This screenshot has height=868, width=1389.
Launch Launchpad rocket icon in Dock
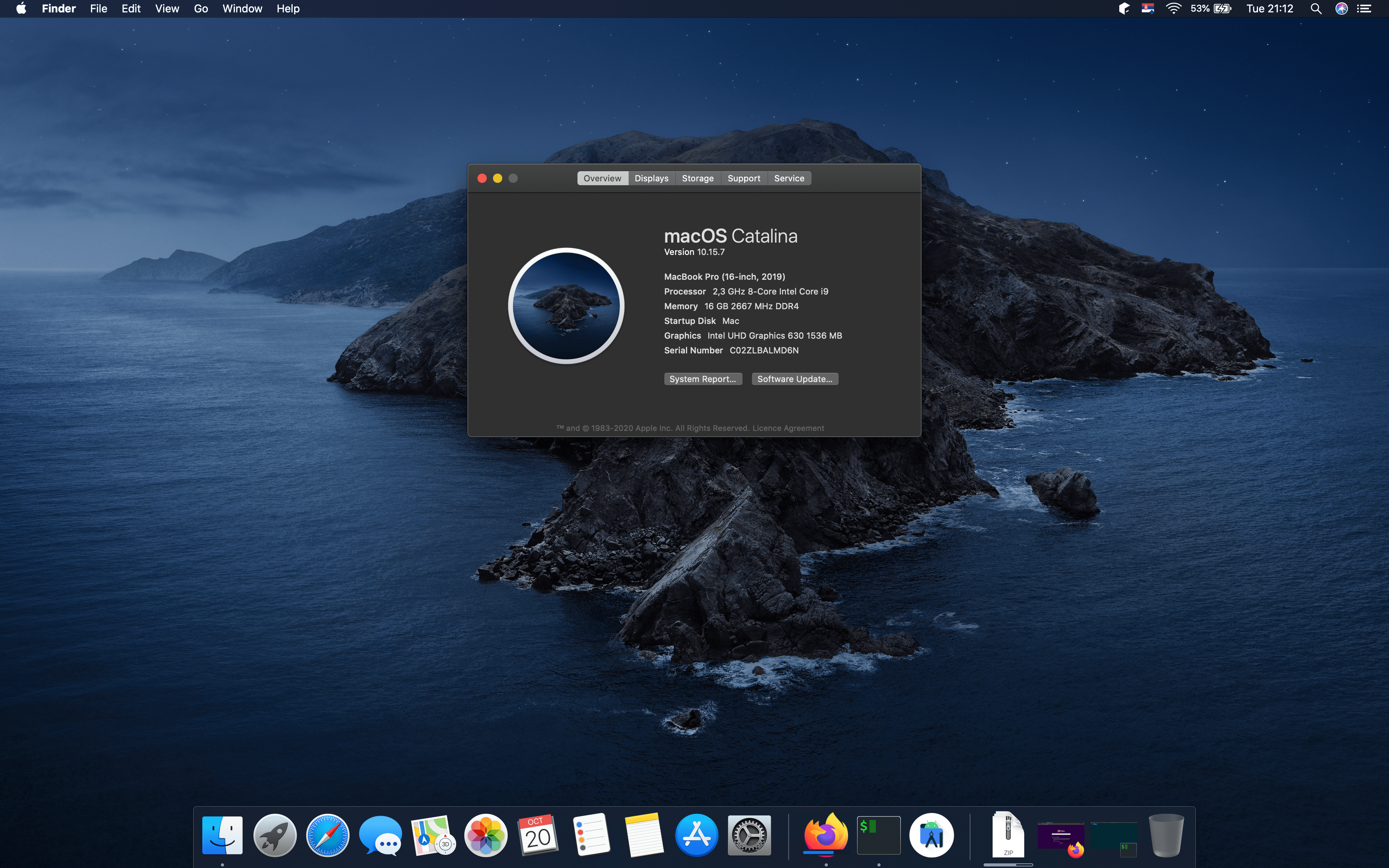[275, 835]
